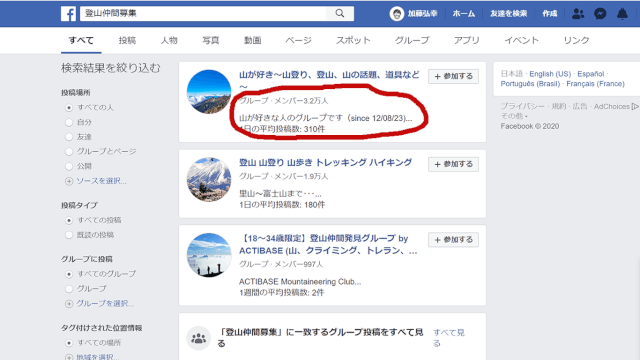The height and width of the screenshot is (360, 640).
Task: Open the 作成 menu
Action: pyautogui.click(x=549, y=13)
